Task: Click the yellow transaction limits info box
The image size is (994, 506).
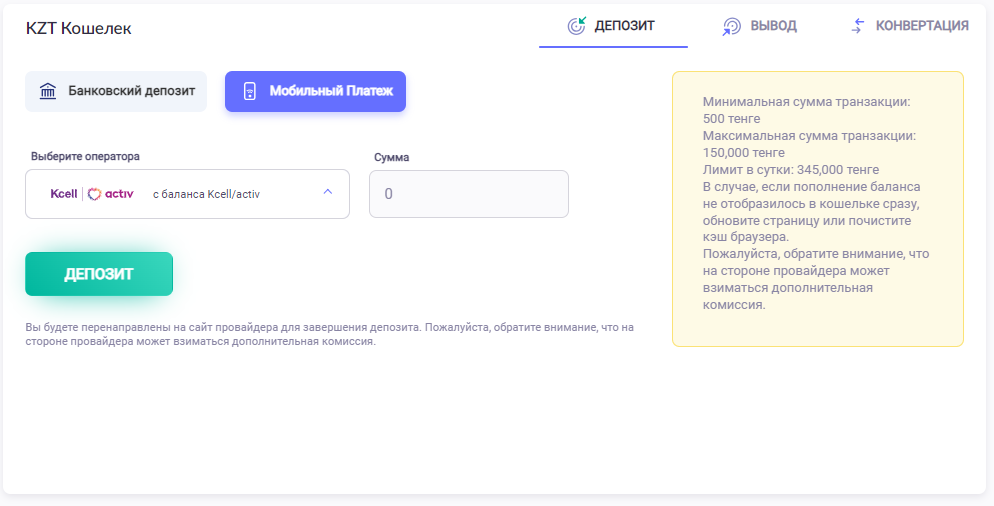Action: [x=817, y=209]
